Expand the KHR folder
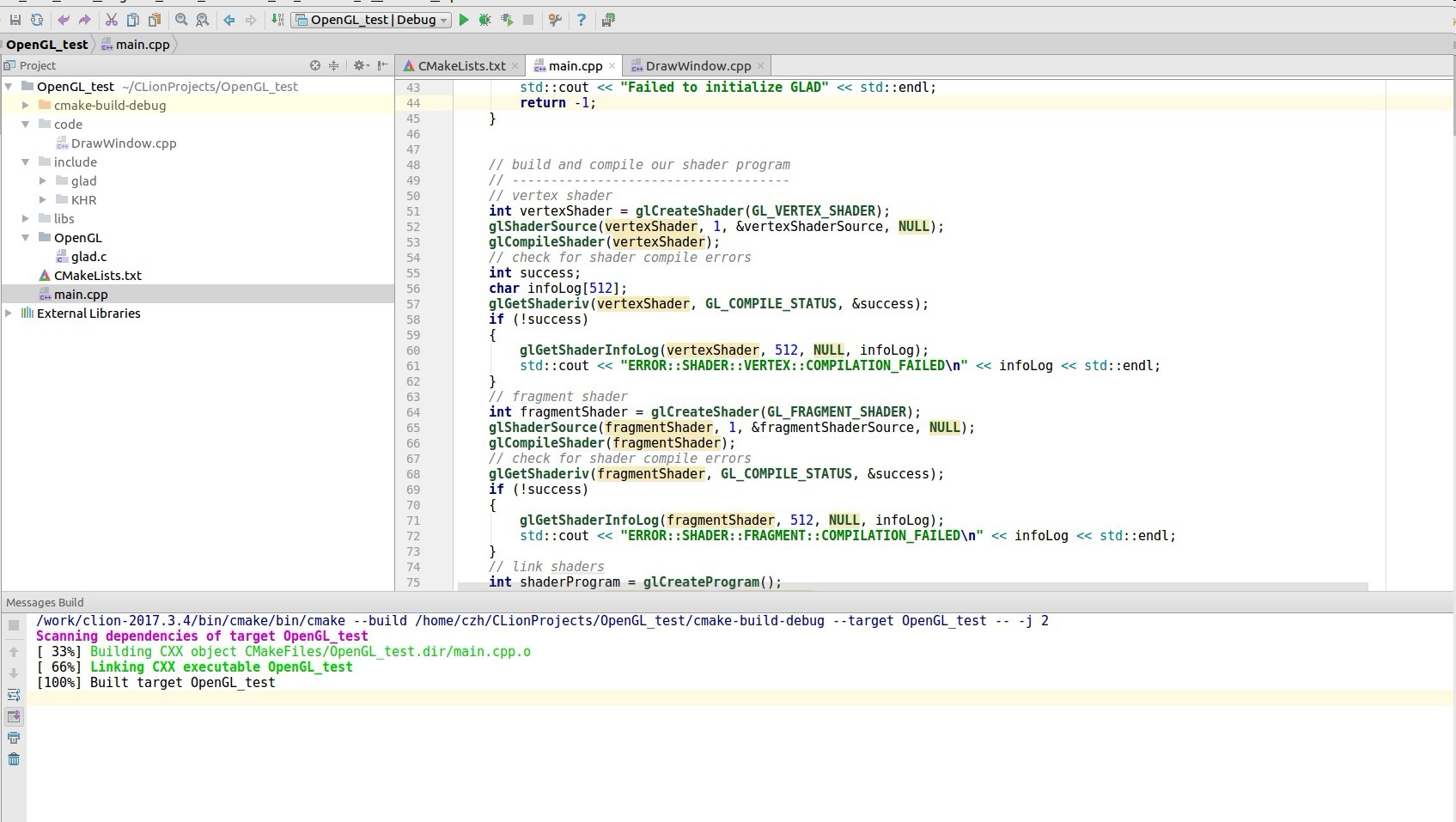 [43, 199]
